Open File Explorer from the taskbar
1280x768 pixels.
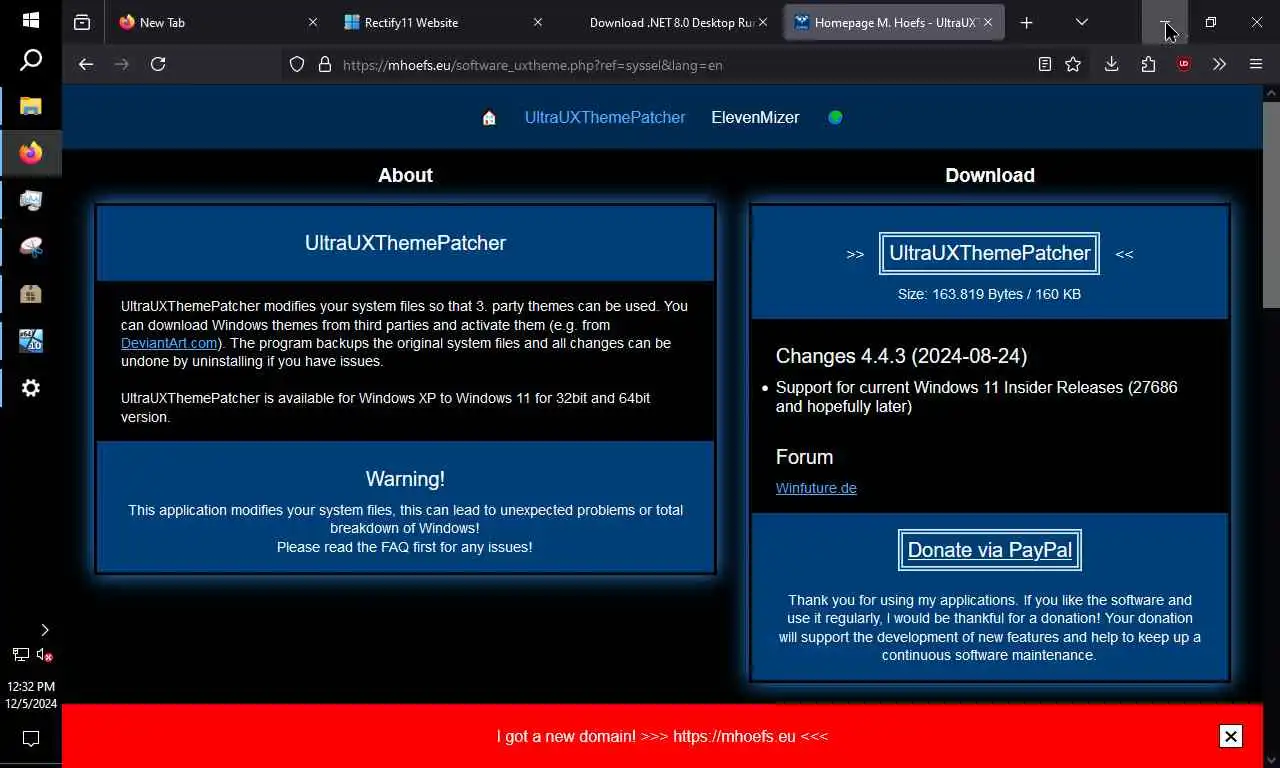pos(30,106)
